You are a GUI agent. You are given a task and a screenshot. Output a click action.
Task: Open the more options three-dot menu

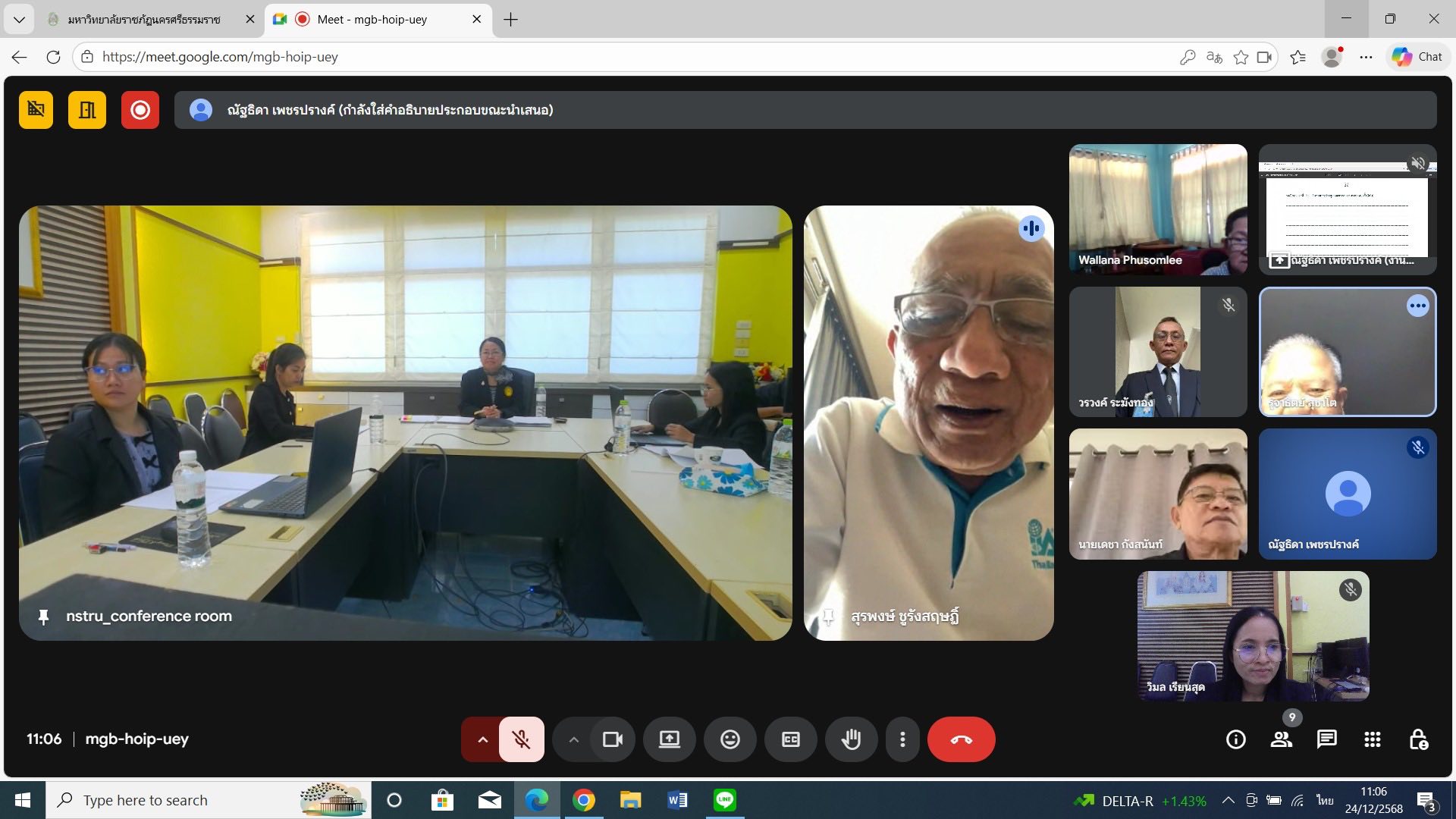[x=902, y=739]
